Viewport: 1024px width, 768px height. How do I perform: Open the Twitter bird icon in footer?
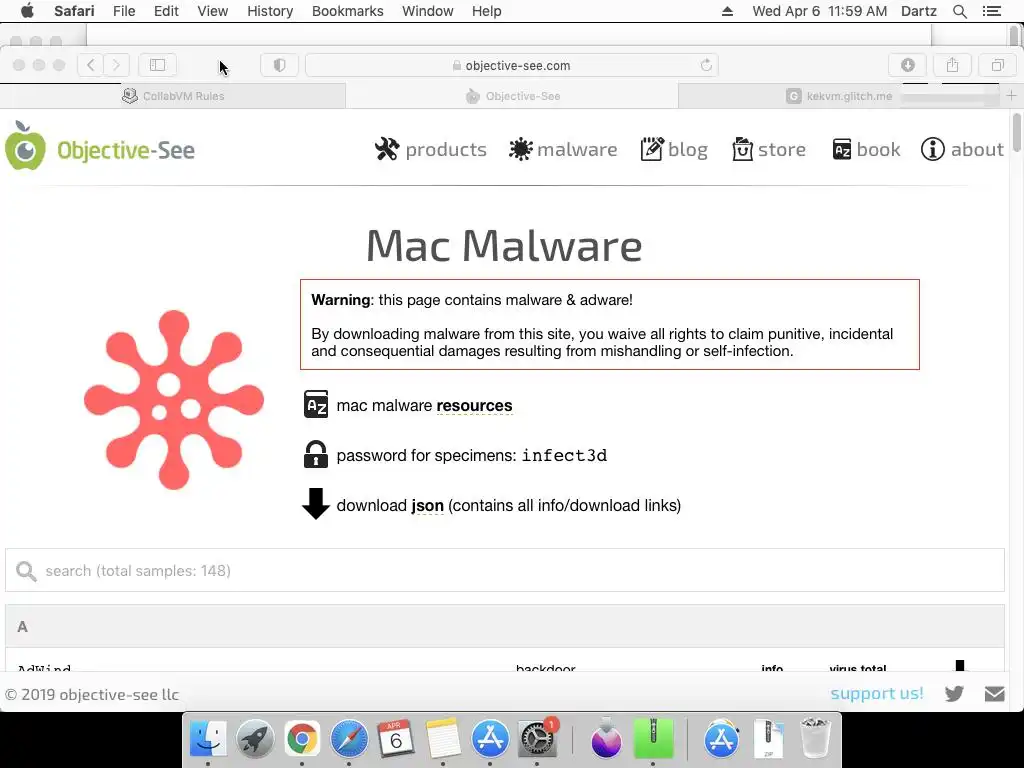[x=954, y=694]
